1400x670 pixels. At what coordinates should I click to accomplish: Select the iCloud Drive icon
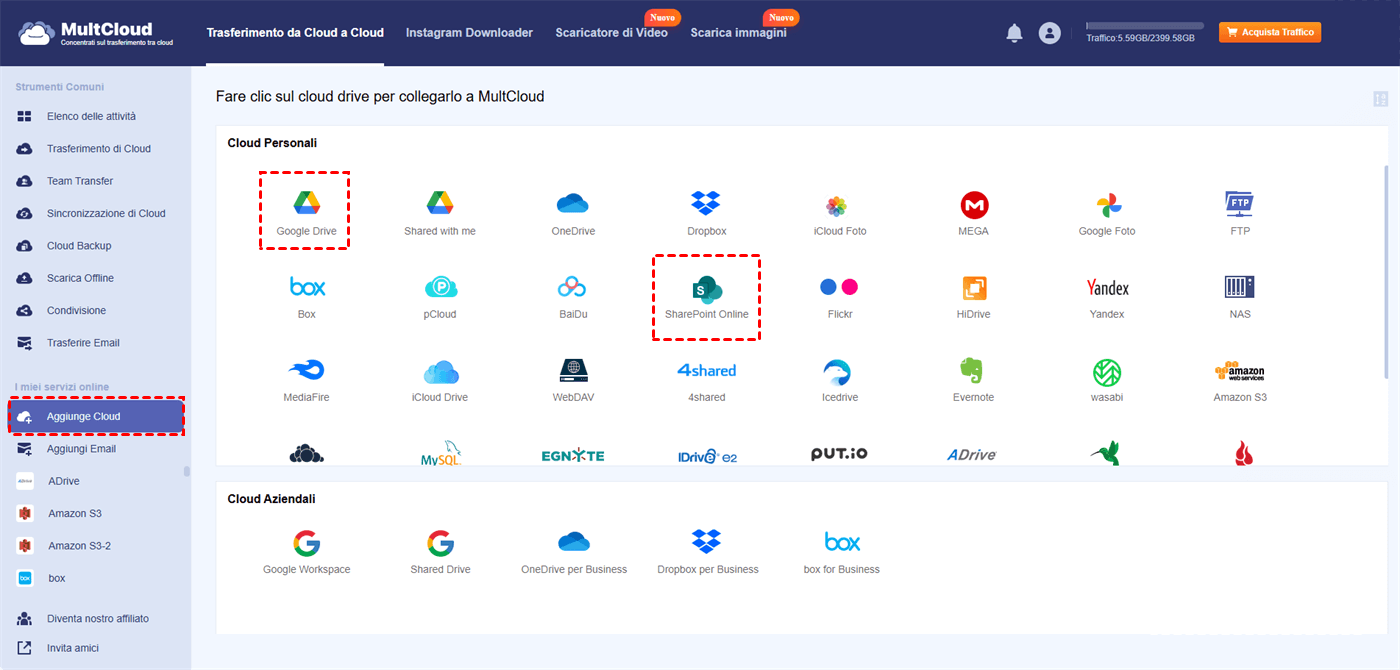click(440, 372)
